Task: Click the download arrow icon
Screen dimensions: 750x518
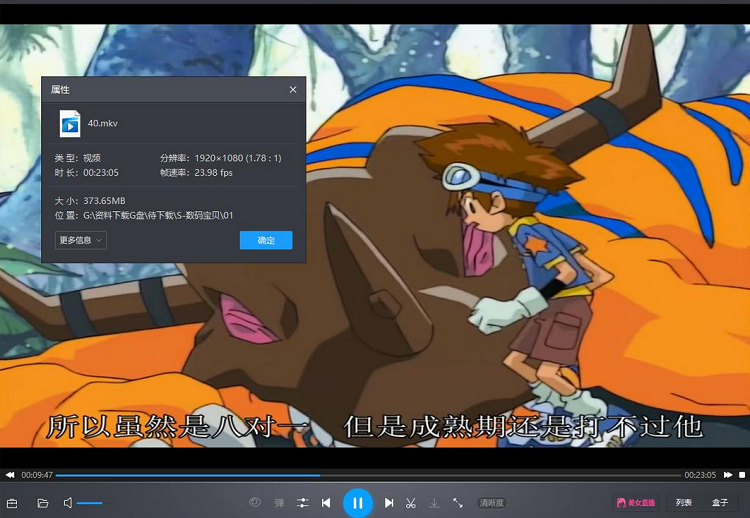Action: coord(434,502)
